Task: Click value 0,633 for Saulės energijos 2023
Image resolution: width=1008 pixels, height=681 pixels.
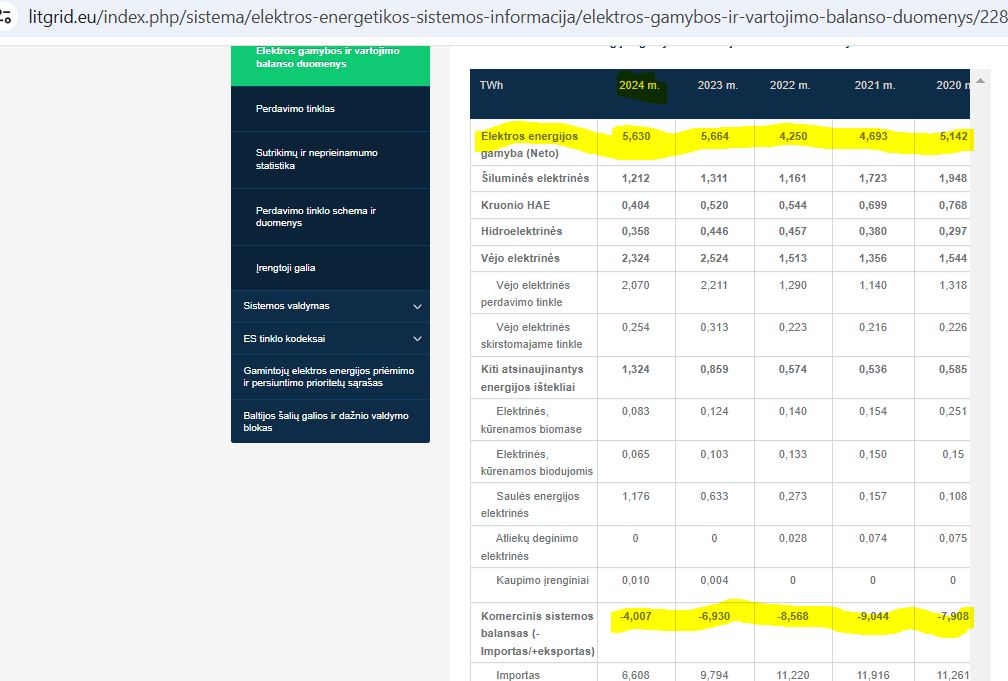Action: click(x=714, y=496)
